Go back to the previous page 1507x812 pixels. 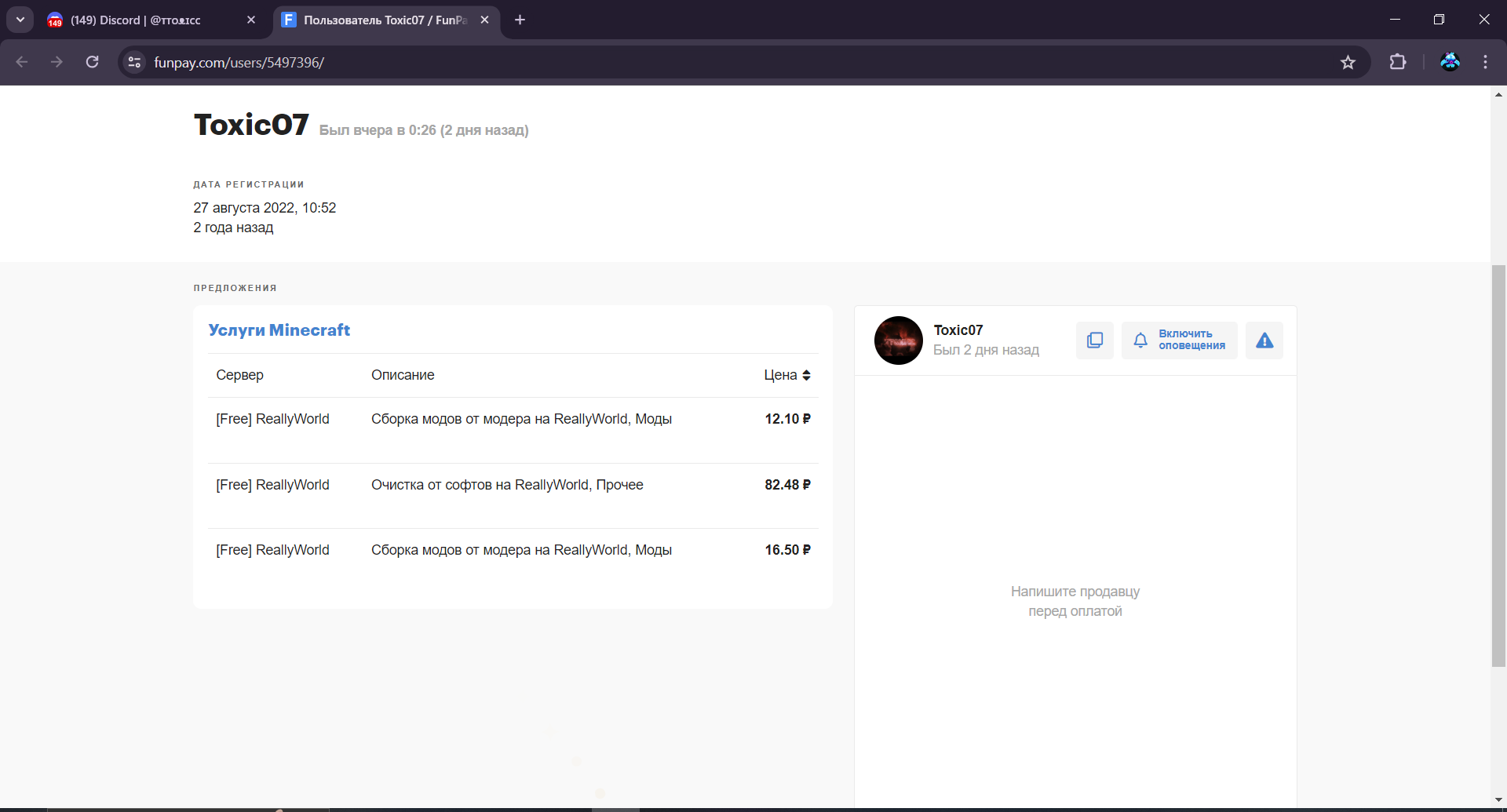[22, 62]
